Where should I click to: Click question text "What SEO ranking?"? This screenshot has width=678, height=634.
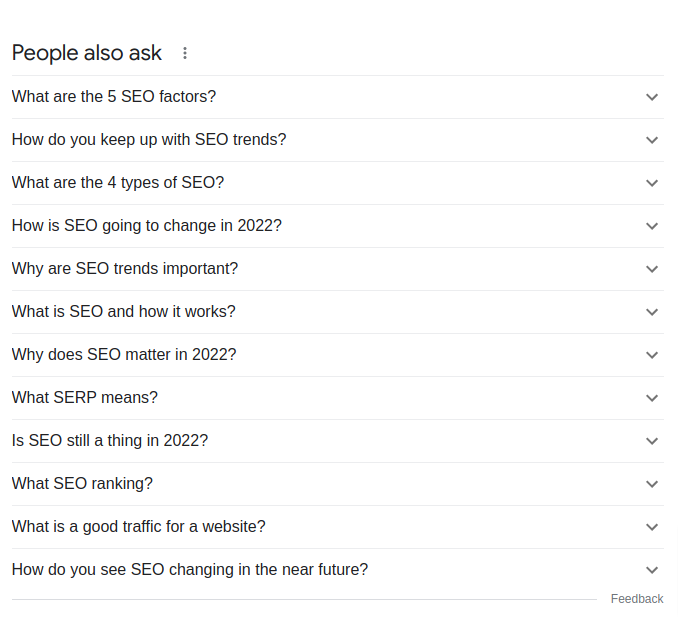click(82, 484)
